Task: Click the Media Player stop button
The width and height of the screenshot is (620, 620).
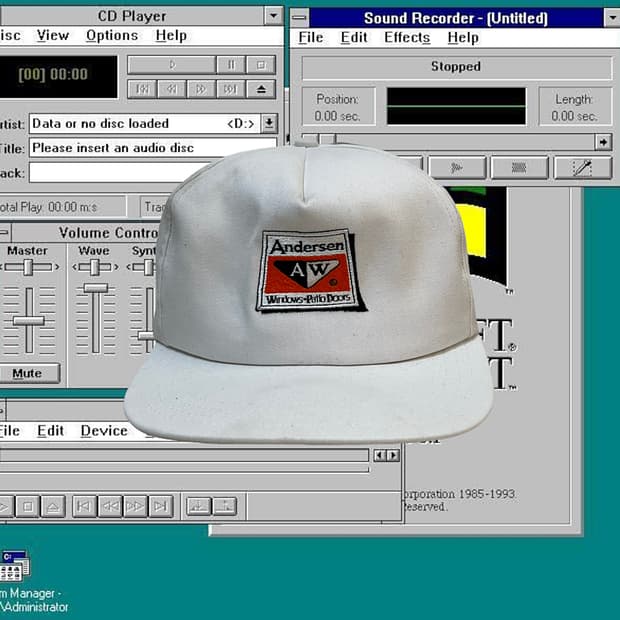Action: coord(28,506)
